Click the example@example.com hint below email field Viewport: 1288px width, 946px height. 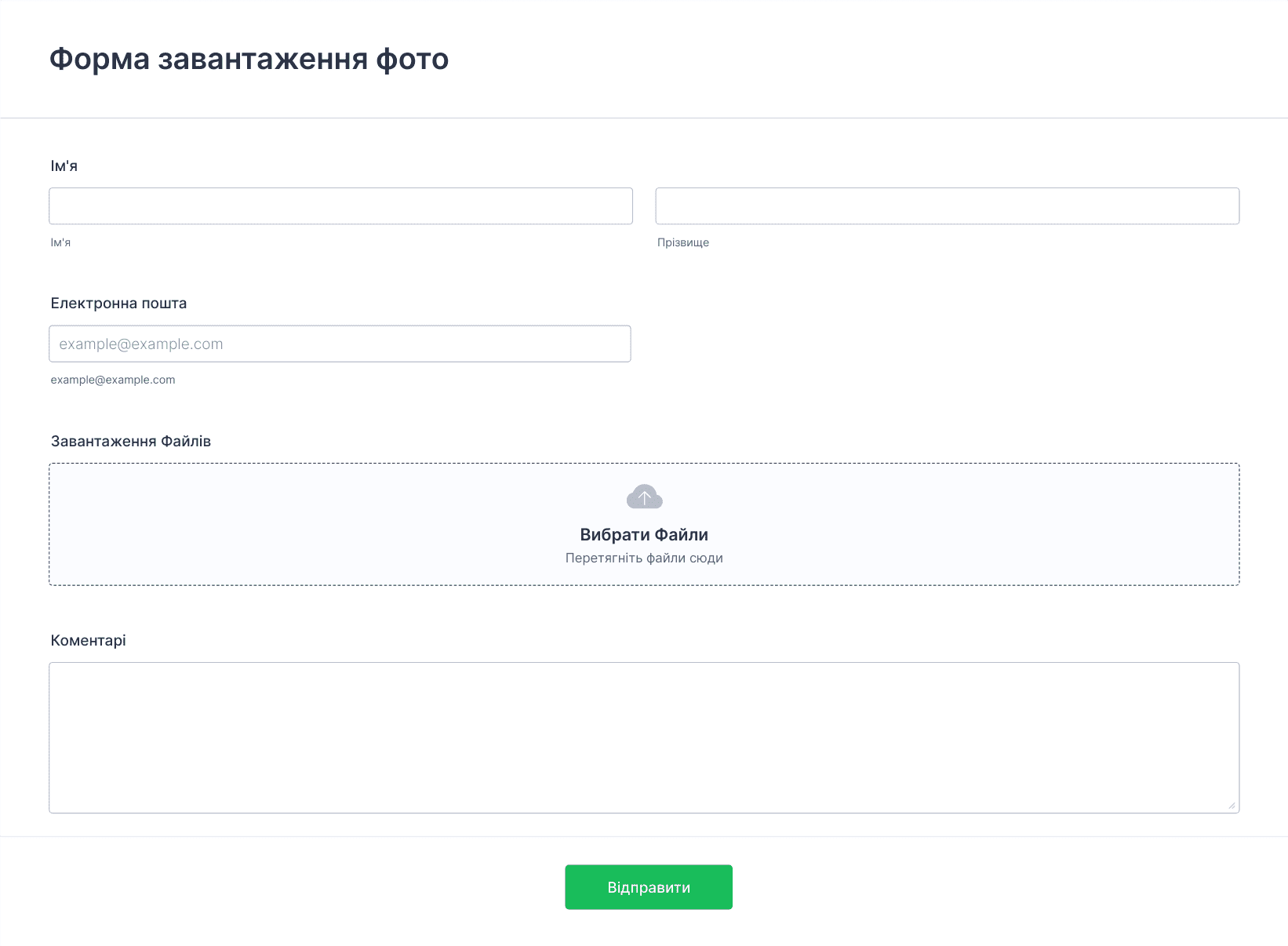pos(113,380)
